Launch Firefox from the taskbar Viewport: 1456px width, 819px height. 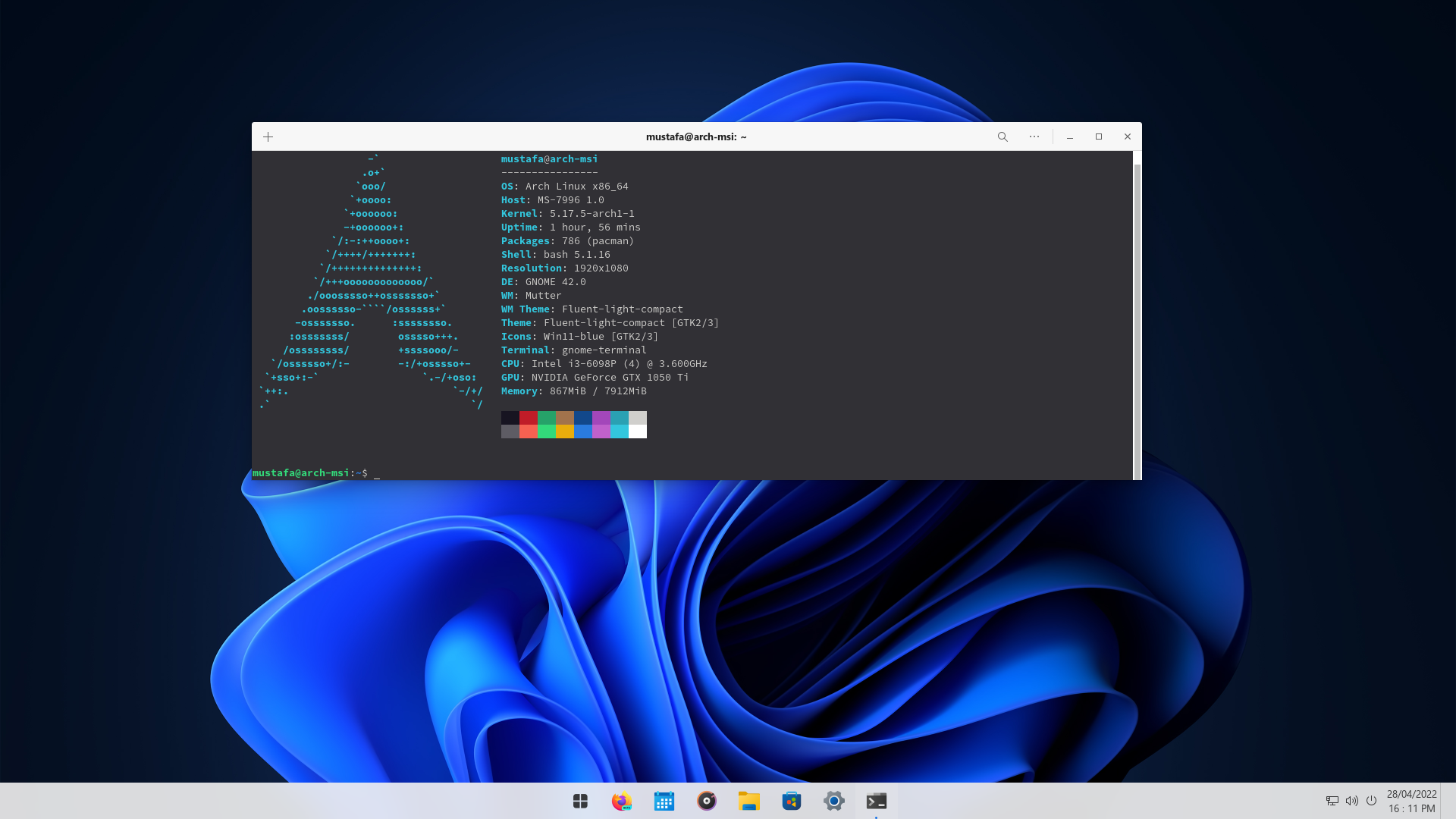(622, 801)
